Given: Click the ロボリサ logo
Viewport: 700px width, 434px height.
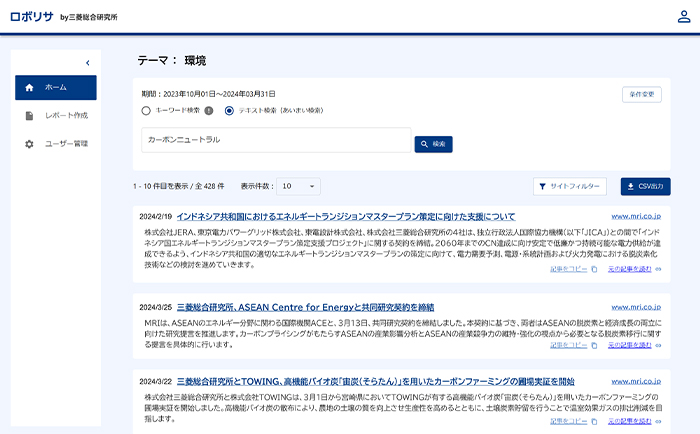Looking at the screenshot, I should (x=32, y=17).
